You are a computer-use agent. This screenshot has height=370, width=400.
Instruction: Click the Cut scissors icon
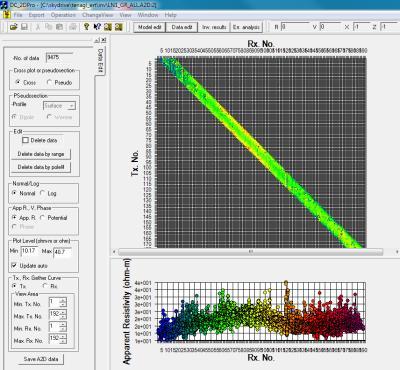click(x=38, y=27)
